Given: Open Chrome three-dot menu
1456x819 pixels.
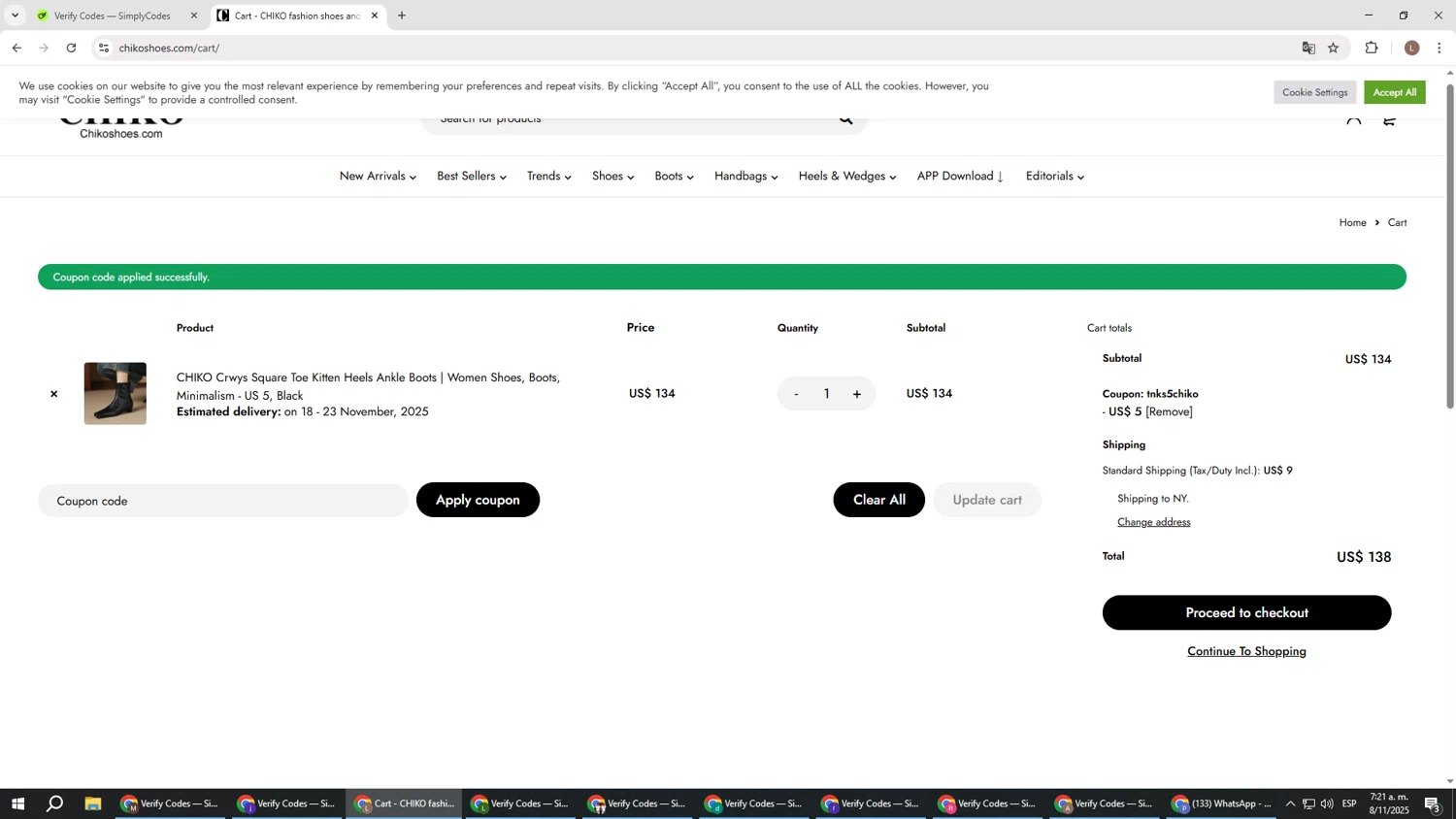Looking at the screenshot, I should [x=1439, y=48].
